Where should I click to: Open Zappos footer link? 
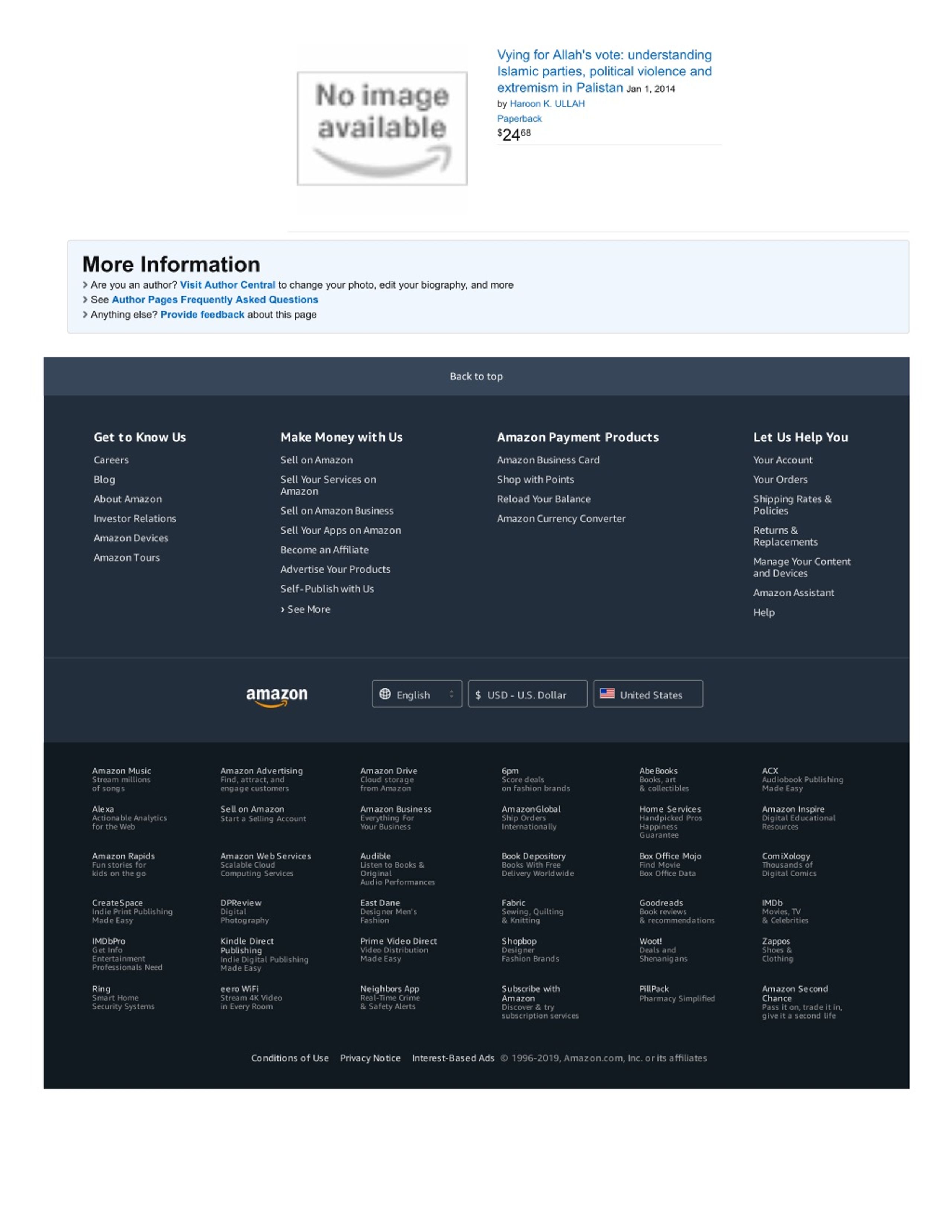tap(778, 949)
